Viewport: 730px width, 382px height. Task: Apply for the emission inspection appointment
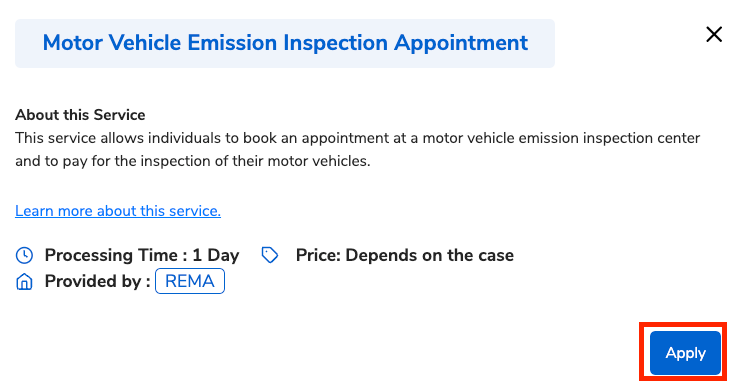(685, 353)
